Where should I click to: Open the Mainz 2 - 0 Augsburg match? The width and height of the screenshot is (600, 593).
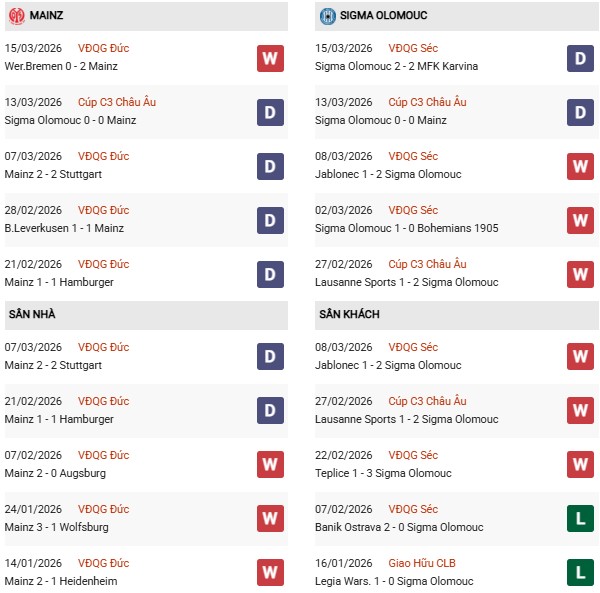[x=56, y=474]
